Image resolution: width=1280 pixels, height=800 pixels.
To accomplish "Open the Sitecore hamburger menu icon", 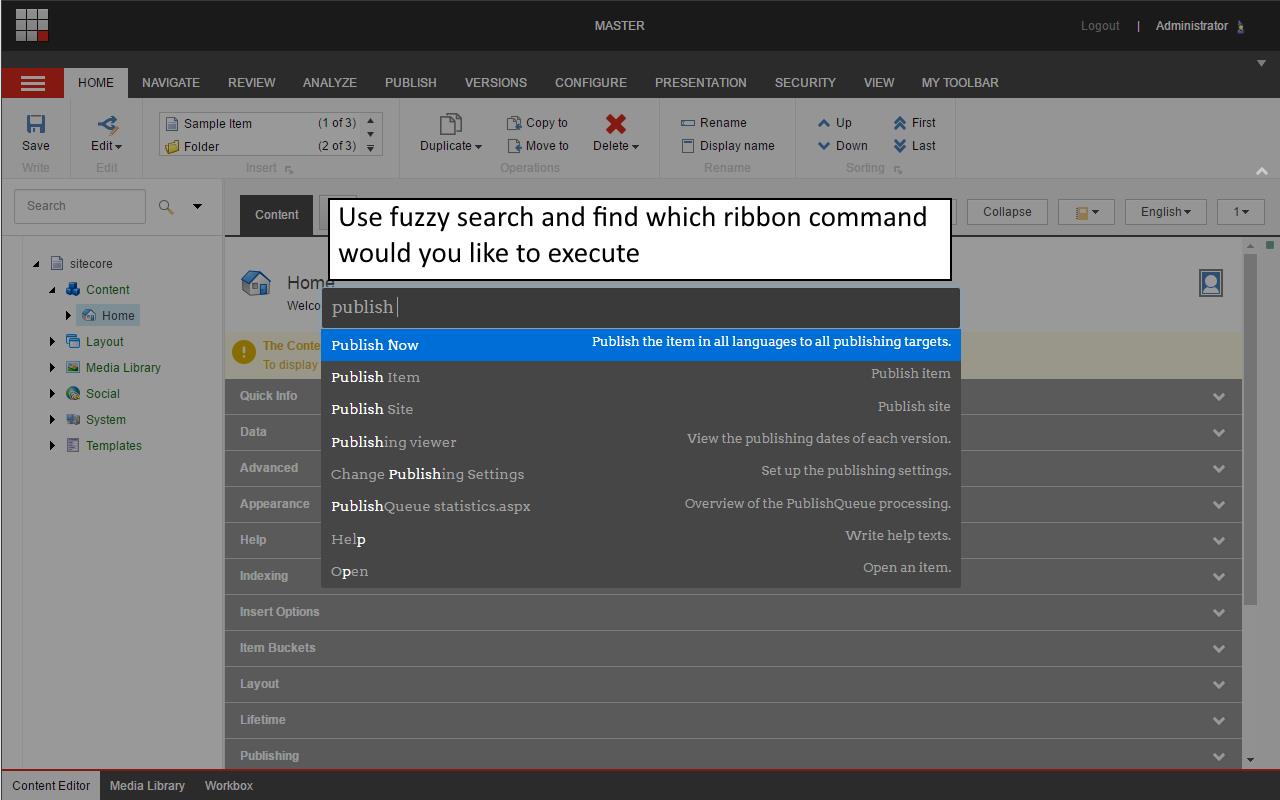I will click(31, 82).
